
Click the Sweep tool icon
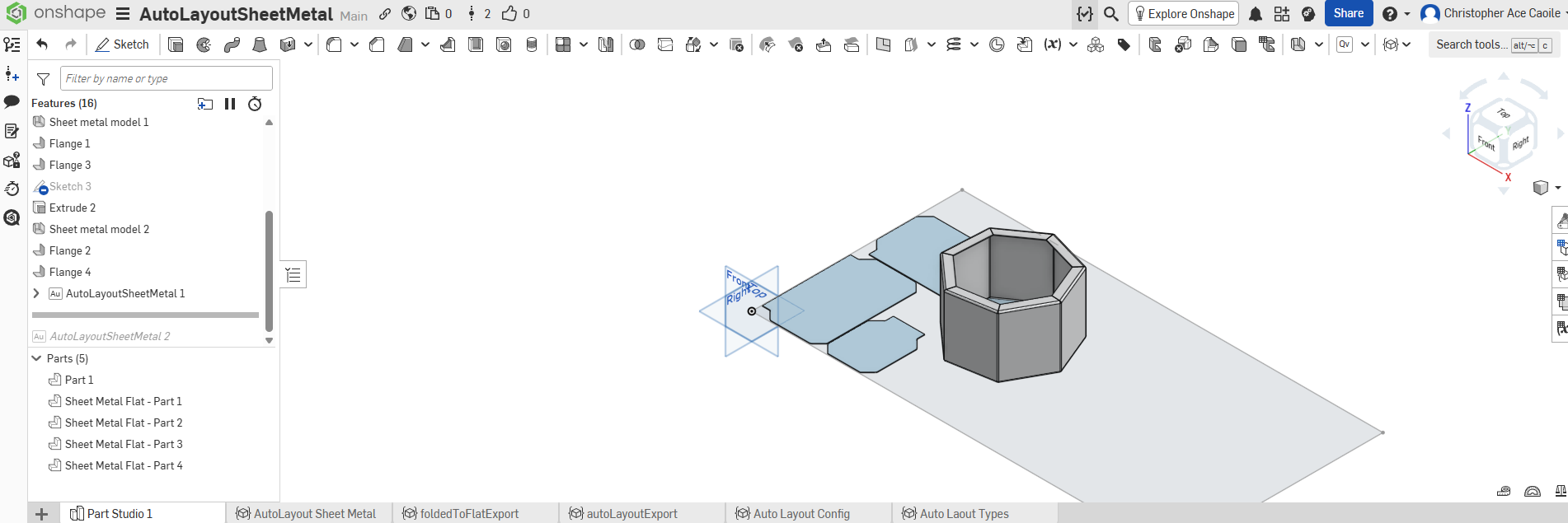[x=232, y=44]
